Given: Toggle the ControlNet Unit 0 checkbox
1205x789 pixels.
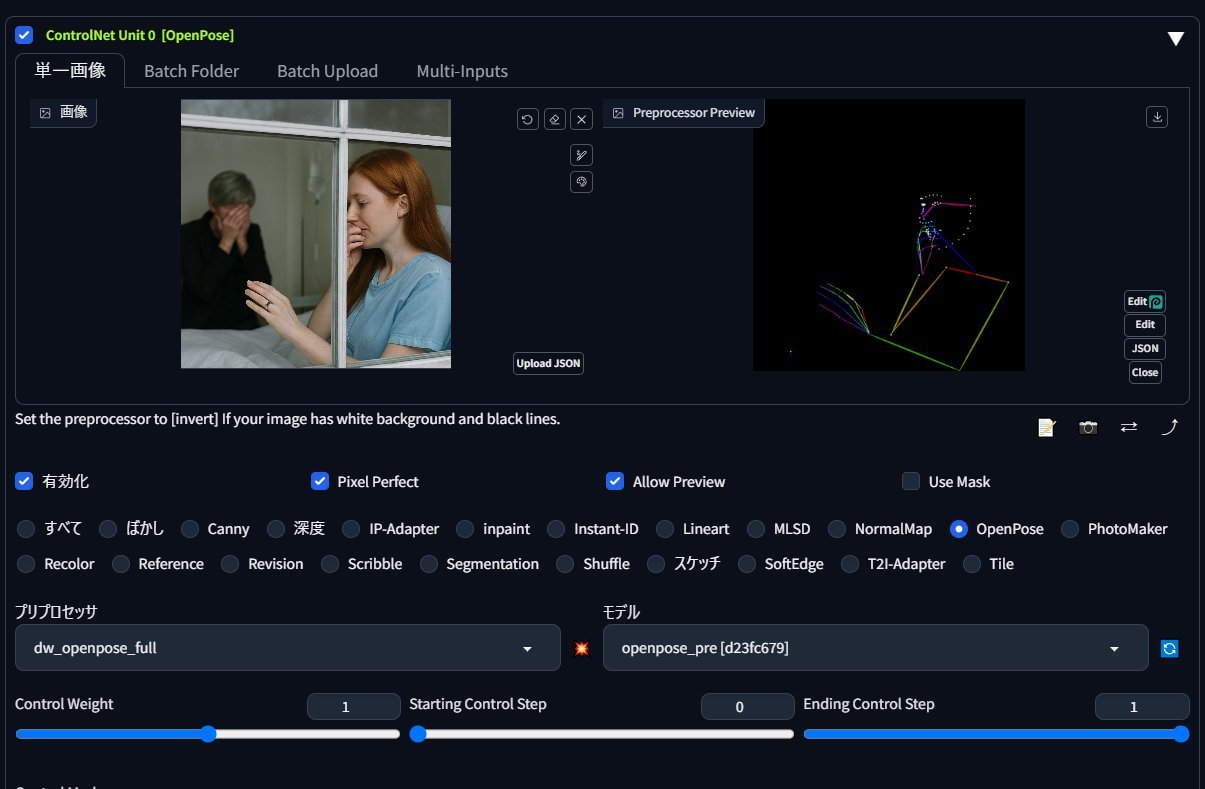Looking at the screenshot, I should [x=24, y=35].
